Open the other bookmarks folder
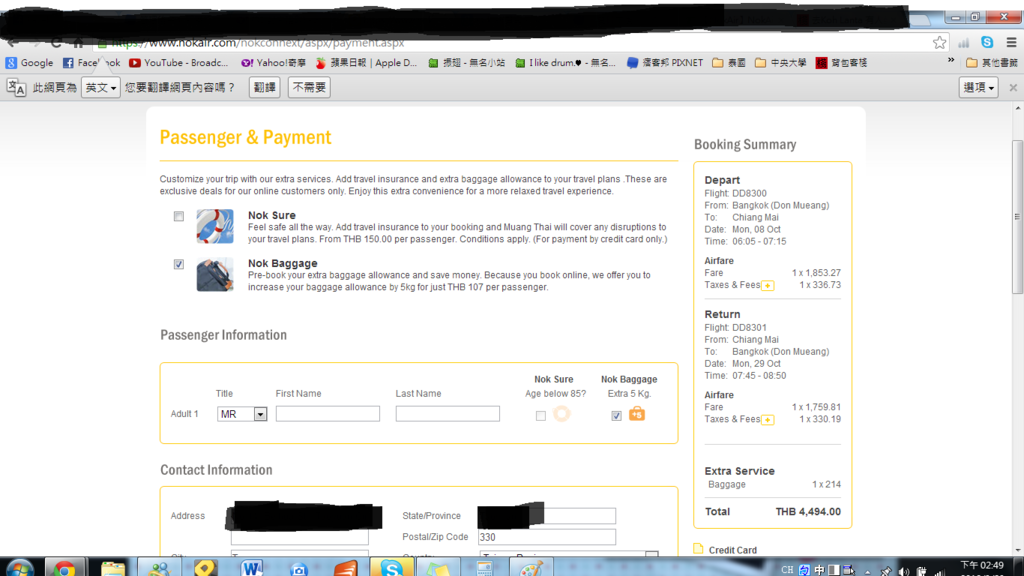This screenshot has height=576, width=1024. point(992,63)
